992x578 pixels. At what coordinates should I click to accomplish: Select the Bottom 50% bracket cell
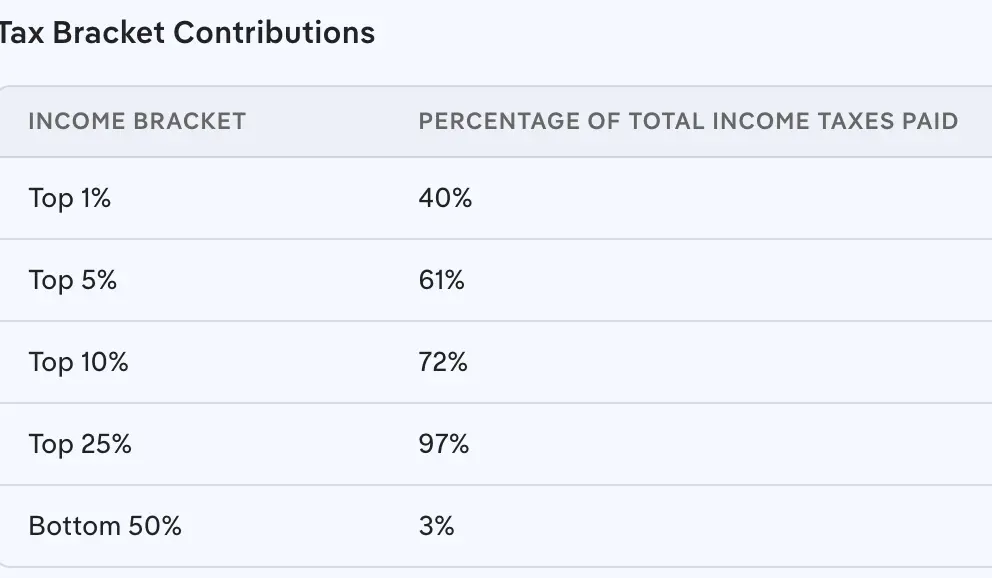pyautogui.click(x=105, y=526)
